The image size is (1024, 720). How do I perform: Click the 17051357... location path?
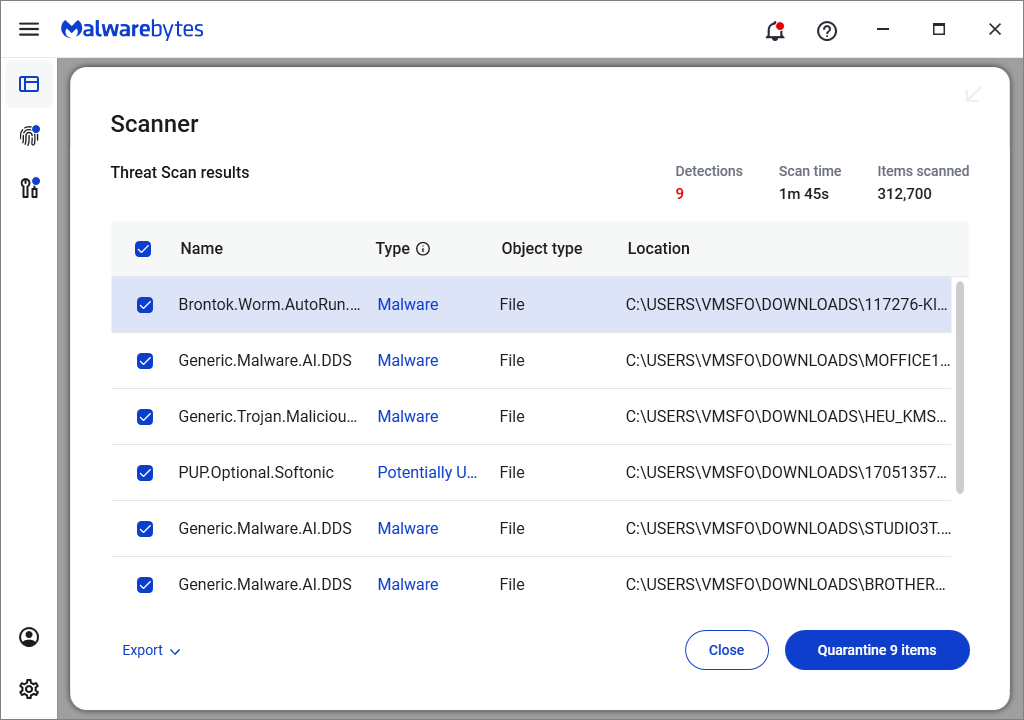pyautogui.click(x=786, y=472)
